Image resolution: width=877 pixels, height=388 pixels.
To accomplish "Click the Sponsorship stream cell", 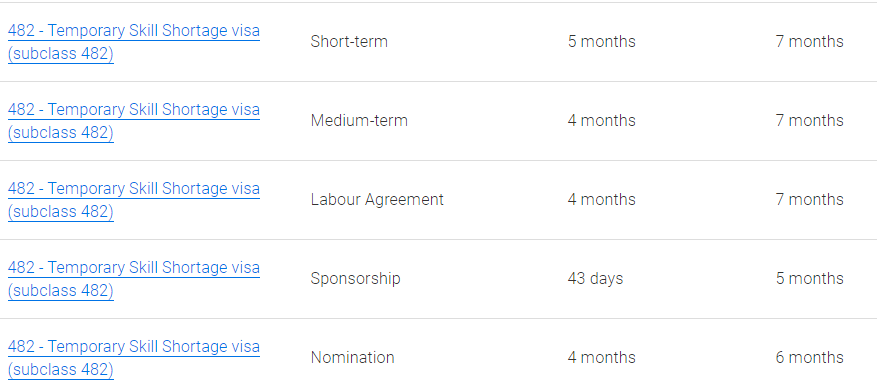I will pyautogui.click(x=355, y=278).
